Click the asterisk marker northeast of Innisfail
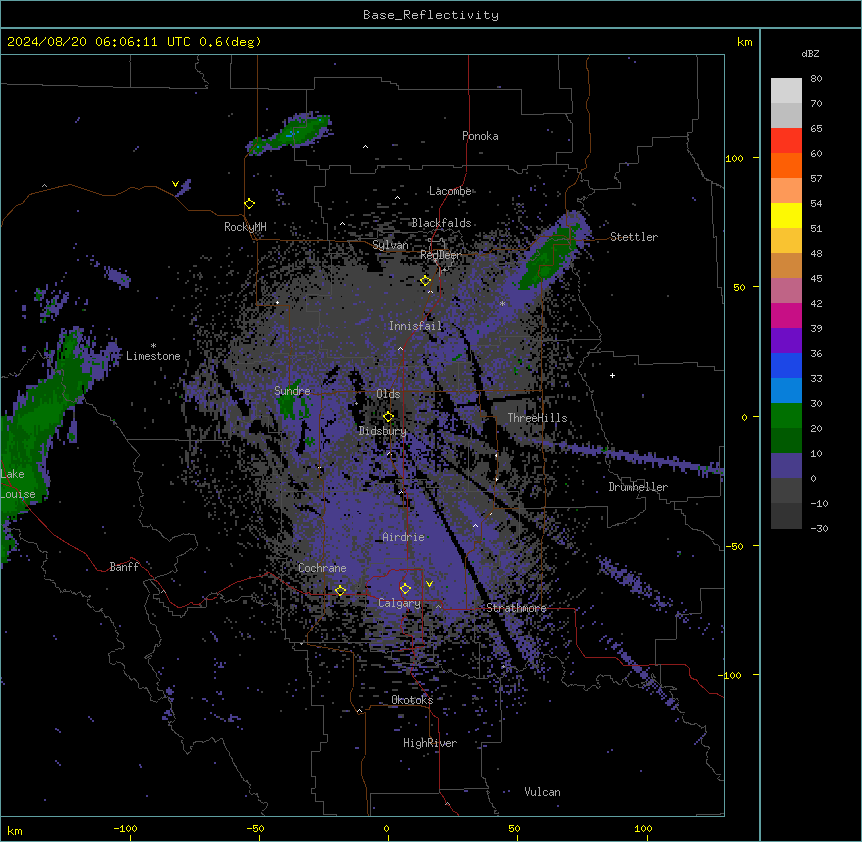 click(x=502, y=303)
